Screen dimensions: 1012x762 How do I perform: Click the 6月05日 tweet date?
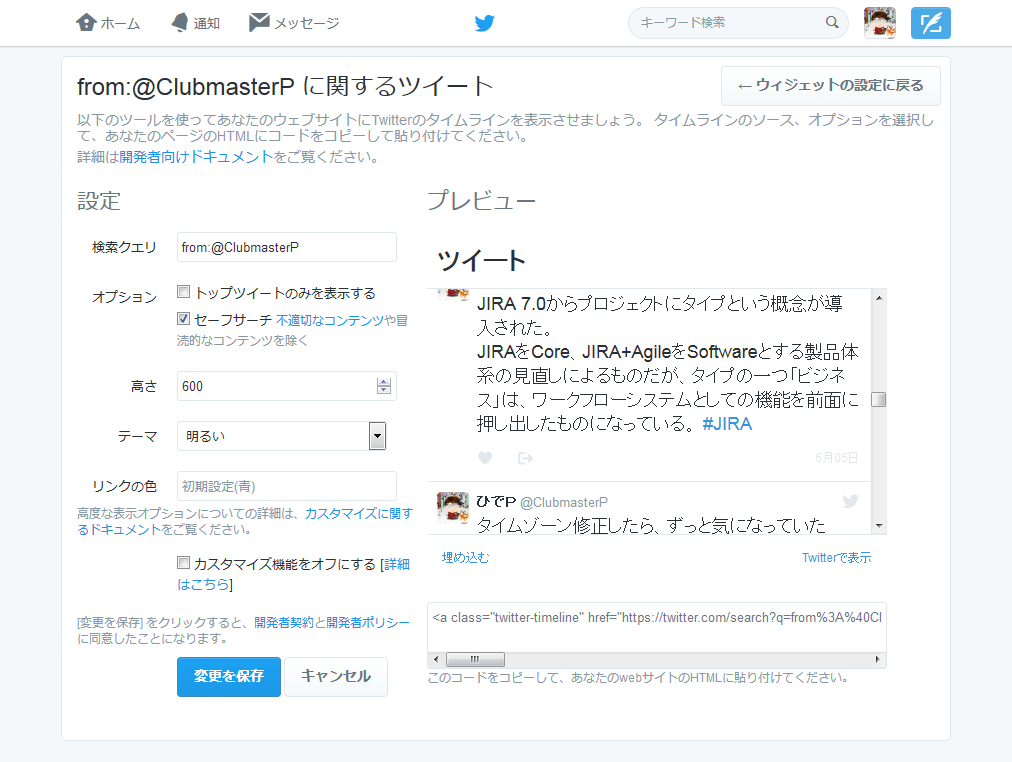tap(836, 457)
